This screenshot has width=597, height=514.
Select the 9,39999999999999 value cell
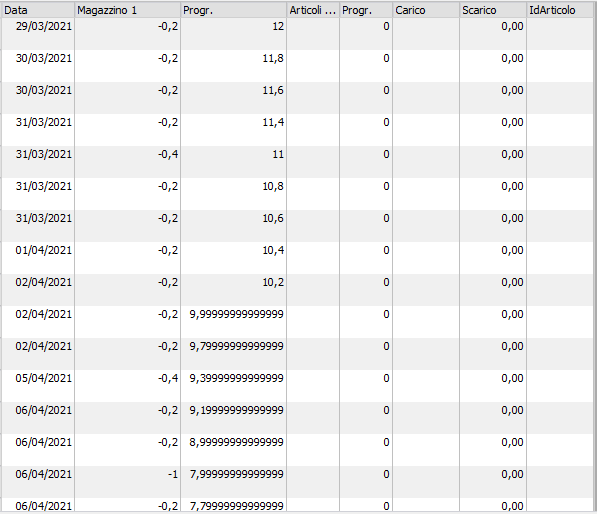(x=233, y=386)
